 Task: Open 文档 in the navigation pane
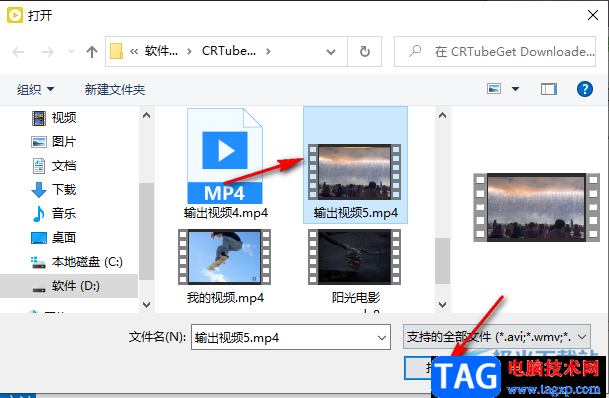pyautogui.click(x=64, y=166)
